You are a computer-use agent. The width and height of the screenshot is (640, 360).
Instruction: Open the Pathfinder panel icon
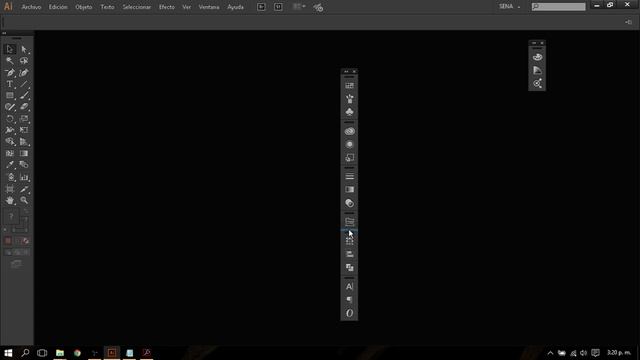pos(349,267)
